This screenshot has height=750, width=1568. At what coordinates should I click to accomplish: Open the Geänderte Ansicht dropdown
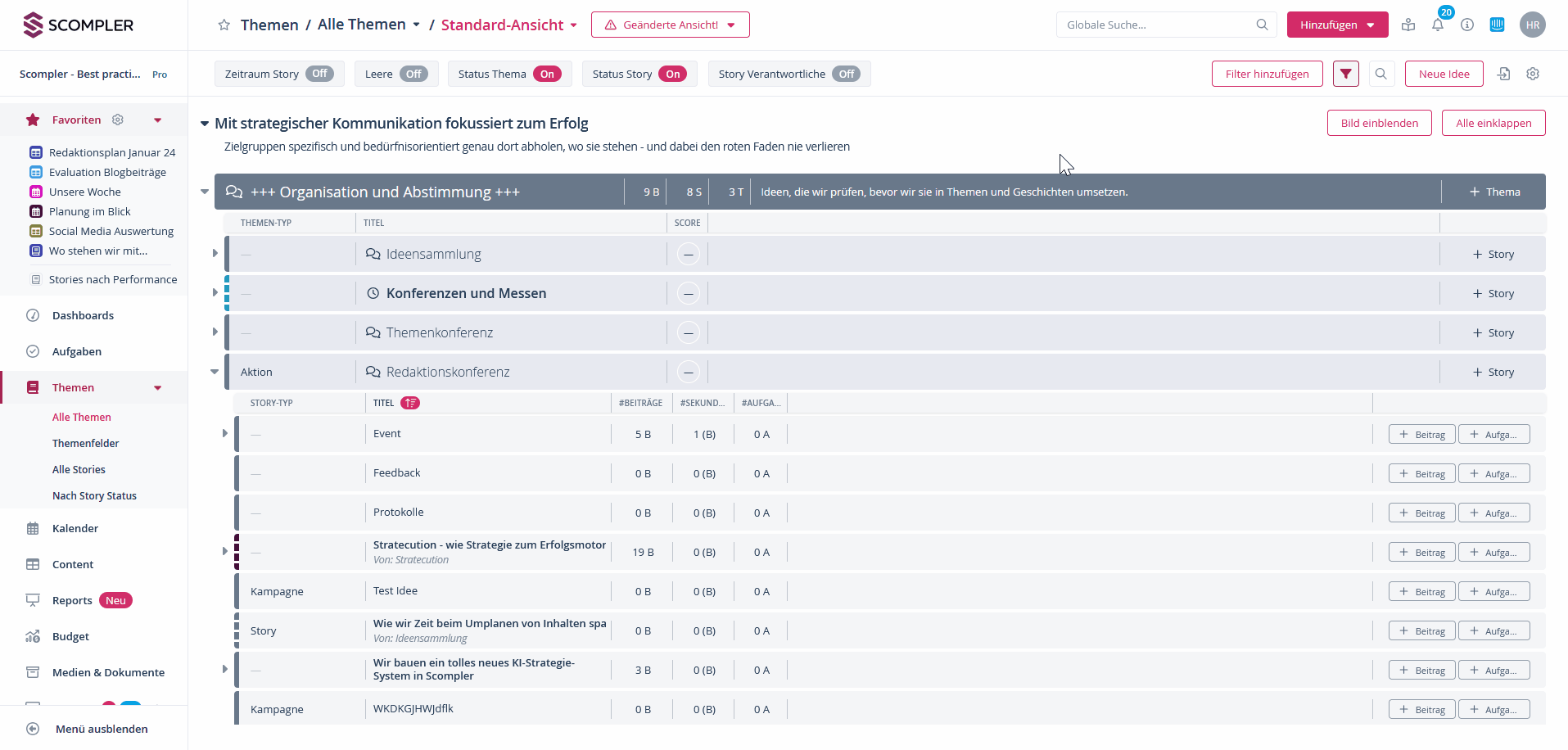pyautogui.click(x=670, y=25)
